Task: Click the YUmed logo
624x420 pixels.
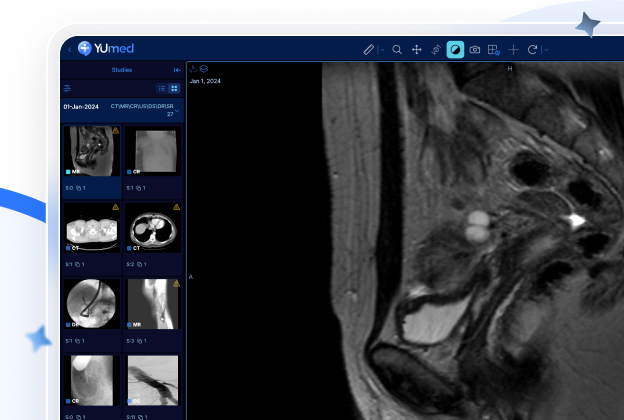Action: 106,48
